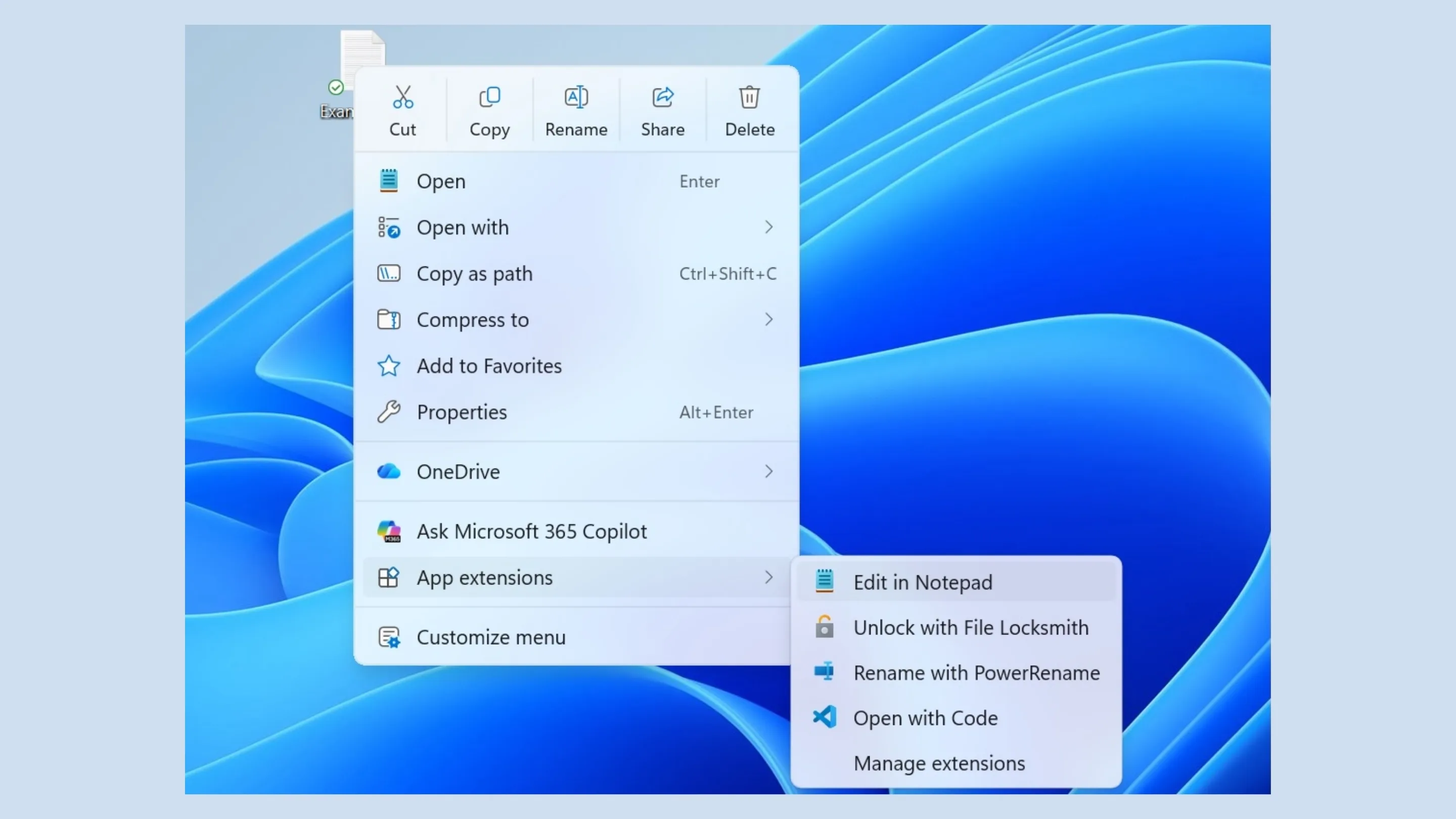
Task: Click the Compress to zip folder icon
Action: [389, 320]
